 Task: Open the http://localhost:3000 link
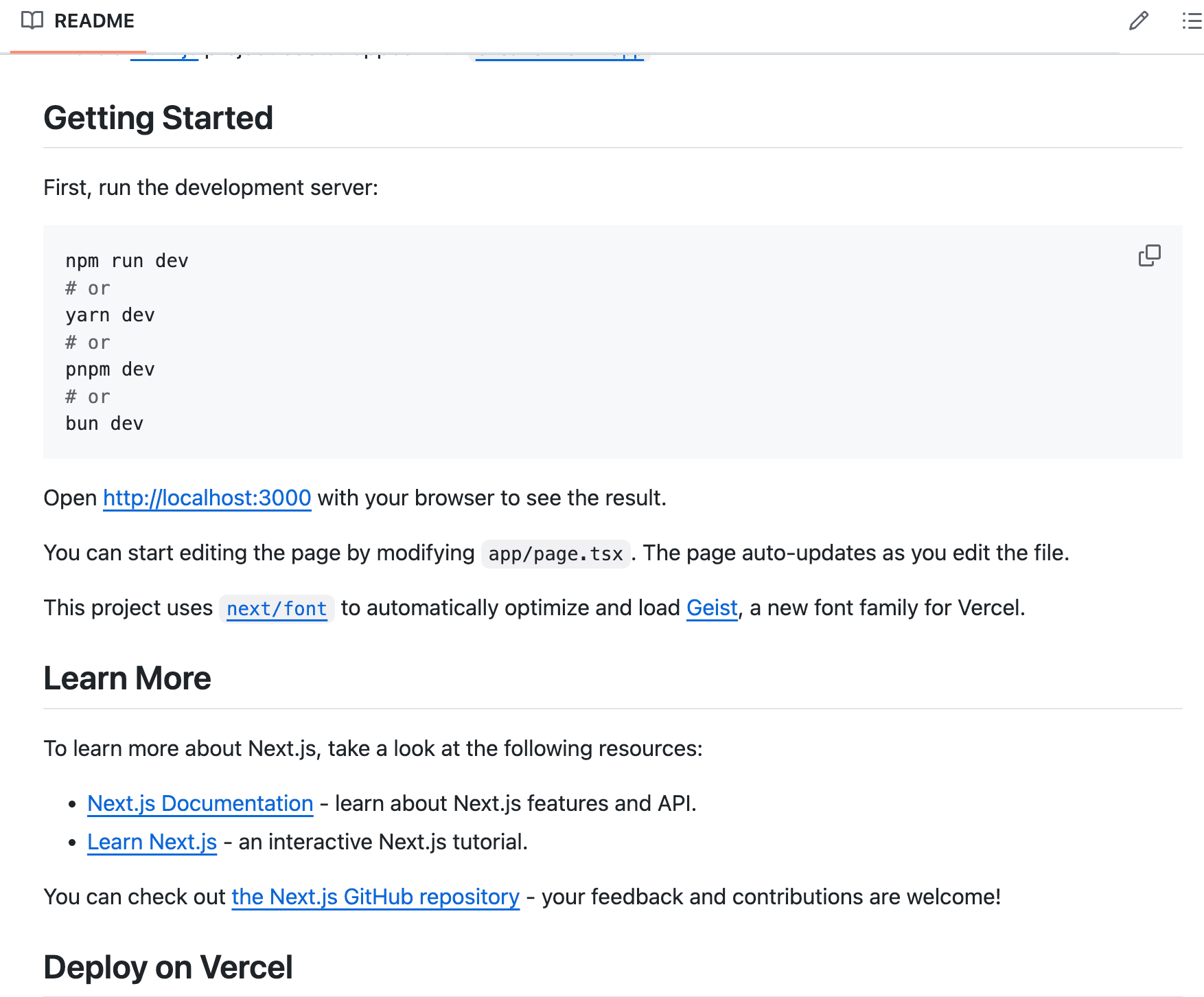tap(207, 498)
